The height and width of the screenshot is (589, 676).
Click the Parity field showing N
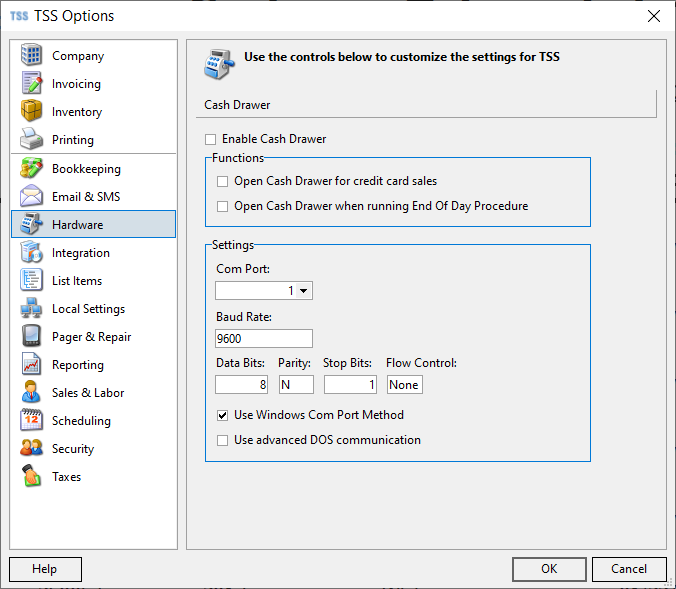click(296, 385)
